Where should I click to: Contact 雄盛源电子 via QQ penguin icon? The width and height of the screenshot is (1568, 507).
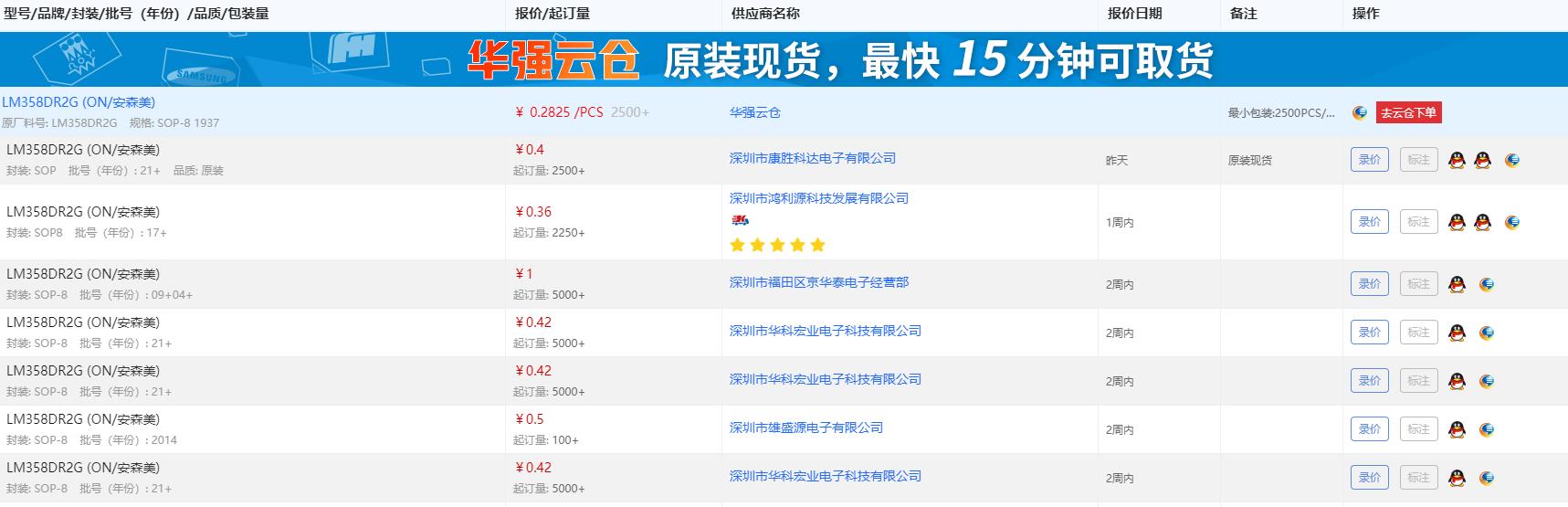[1457, 429]
